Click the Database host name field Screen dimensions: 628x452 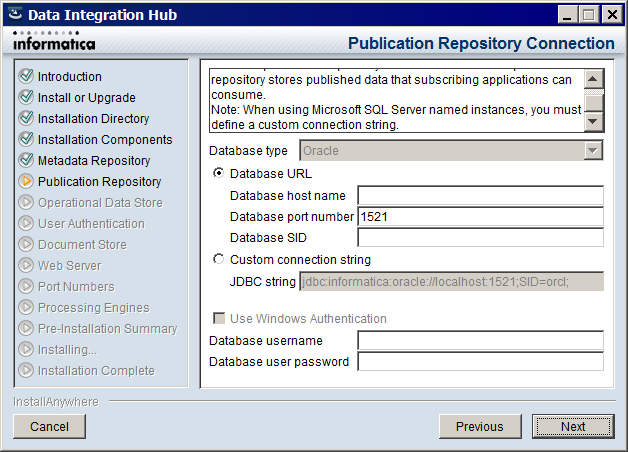[x=480, y=195]
